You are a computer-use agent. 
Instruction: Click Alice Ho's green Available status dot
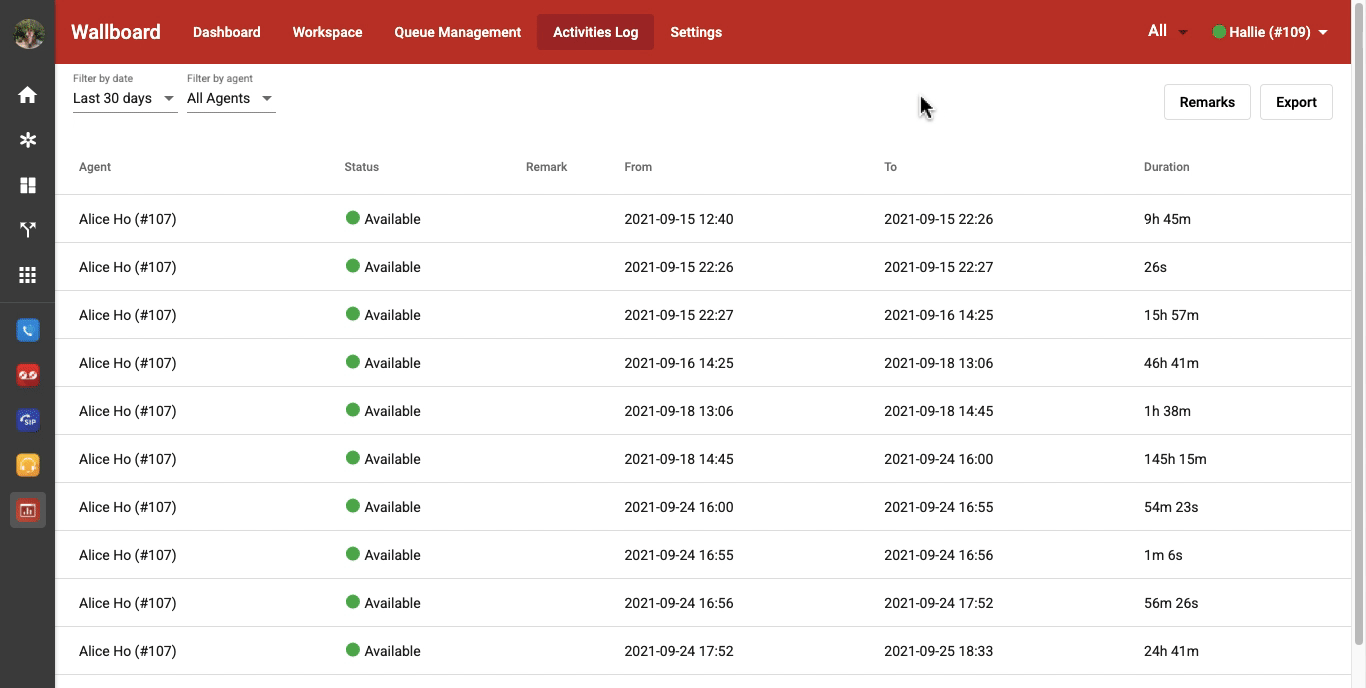352,218
